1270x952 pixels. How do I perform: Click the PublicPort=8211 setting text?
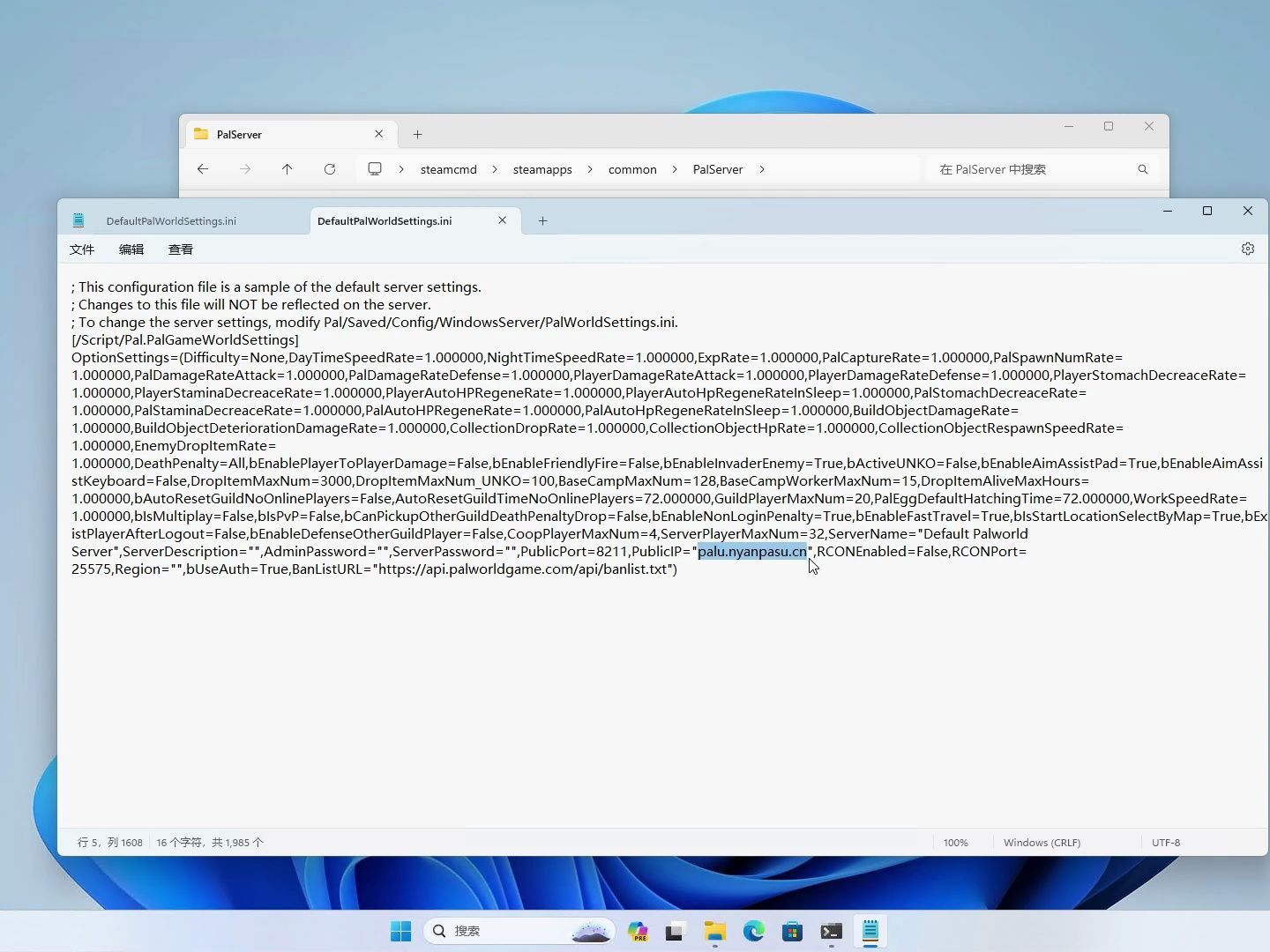[572, 552]
